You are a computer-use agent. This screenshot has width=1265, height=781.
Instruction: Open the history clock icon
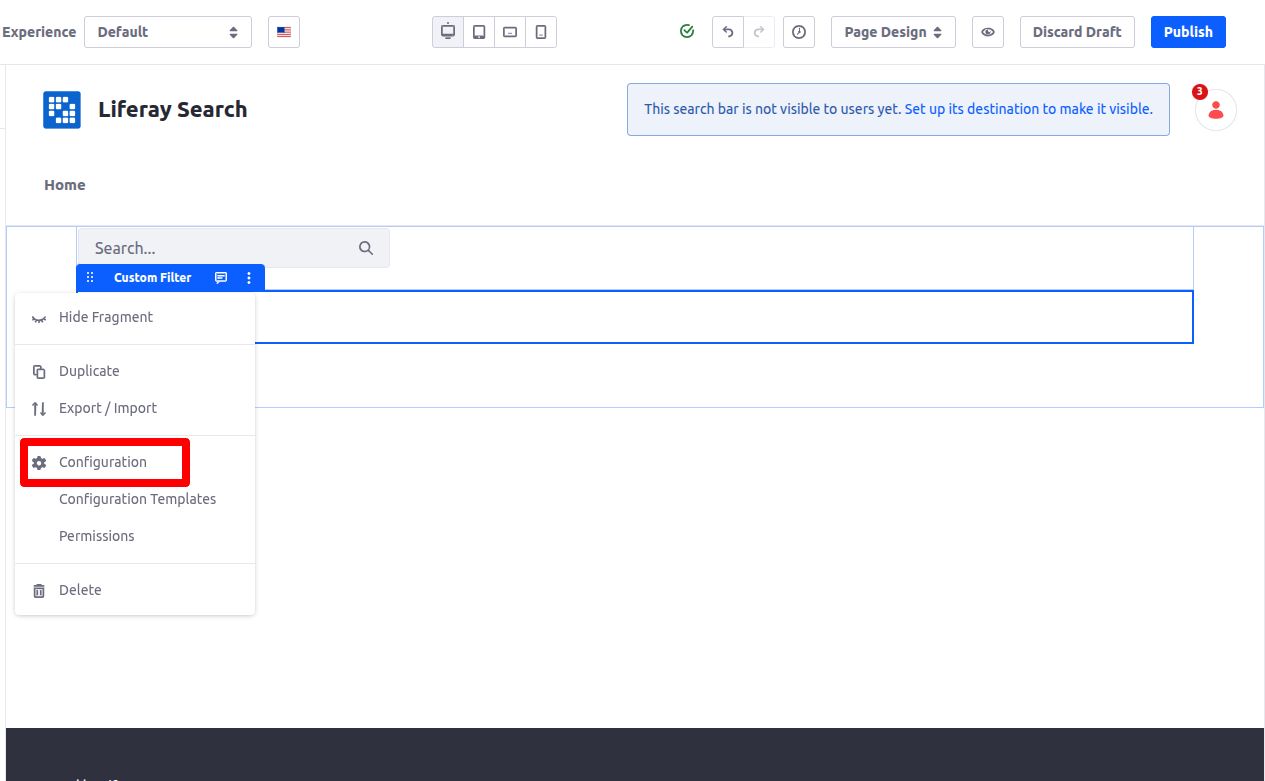click(x=799, y=32)
